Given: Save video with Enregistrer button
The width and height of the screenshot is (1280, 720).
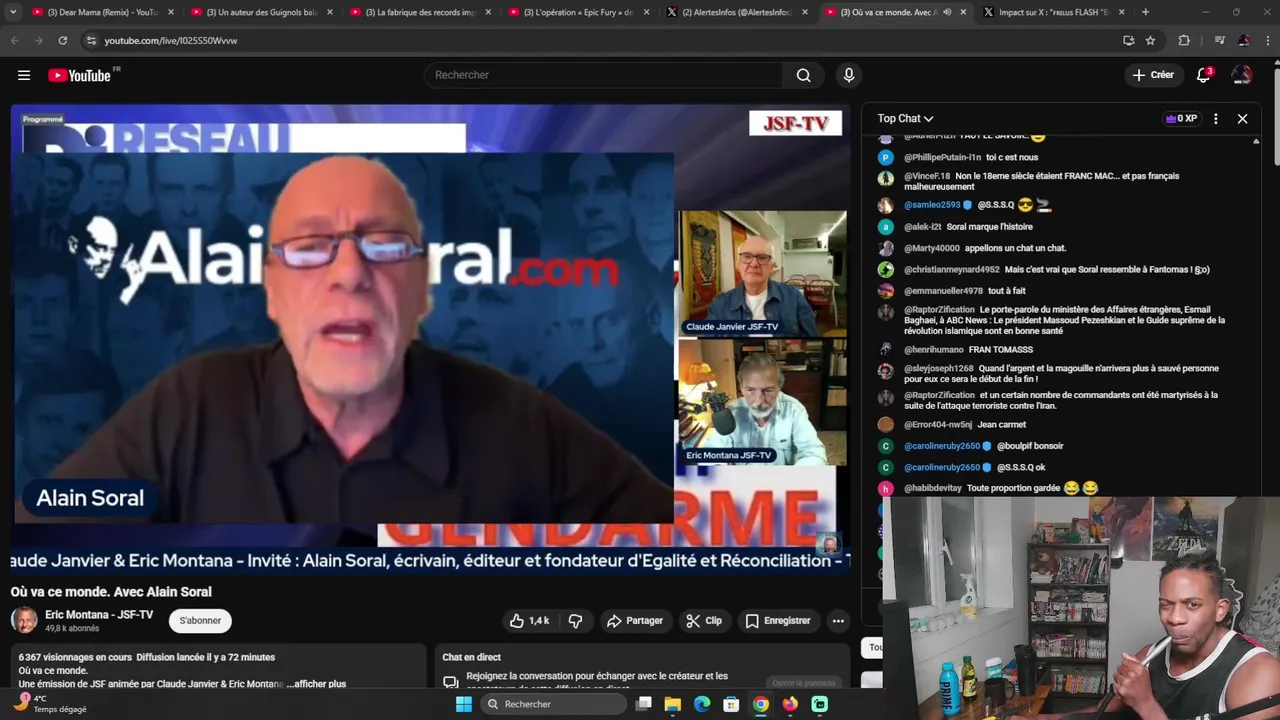Looking at the screenshot, I should click(778, 621).
